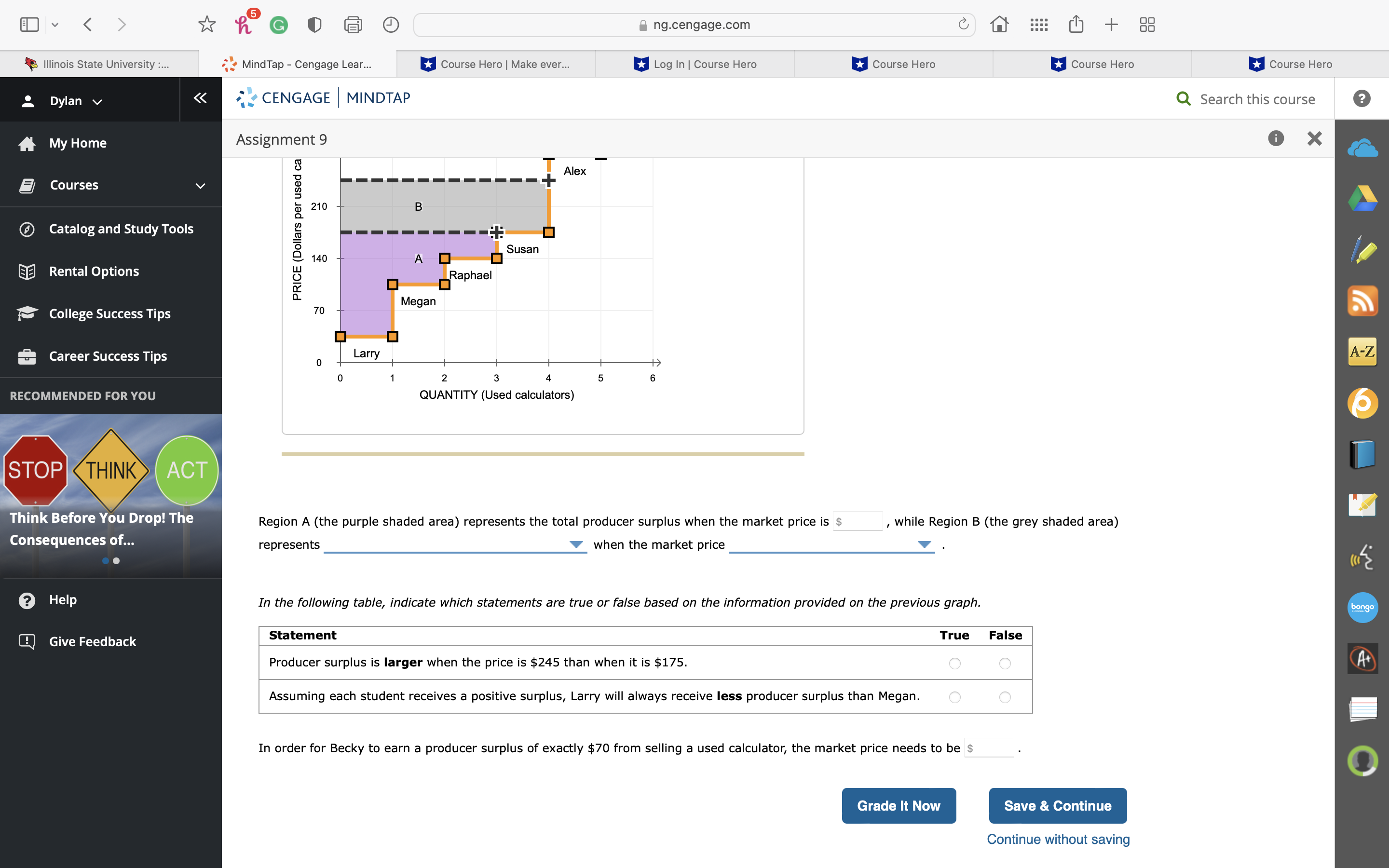Open the market price condition dropdown

(x=831, y=544)
